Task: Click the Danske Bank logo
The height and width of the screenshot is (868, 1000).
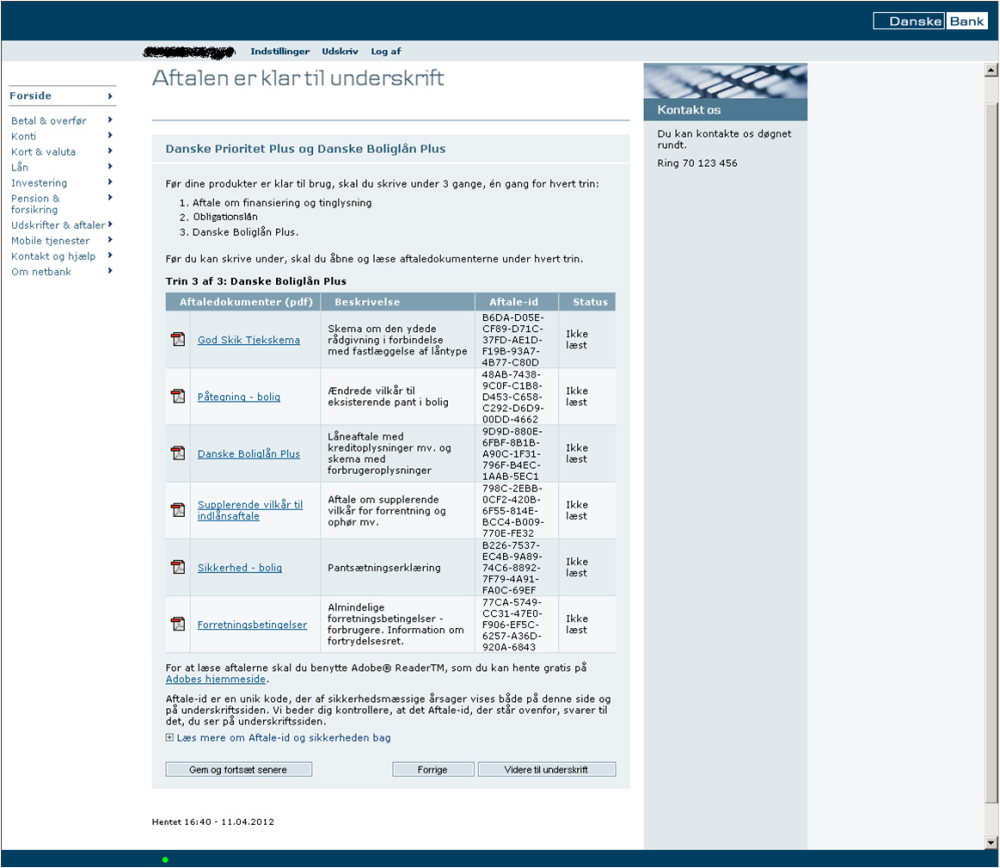Action: point(930,21)
